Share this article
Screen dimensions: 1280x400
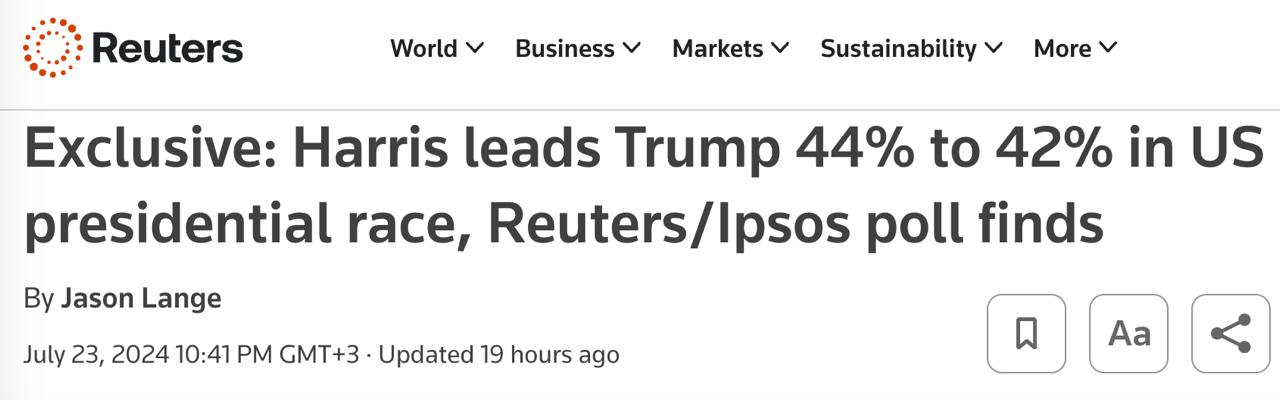[1231, 334]
